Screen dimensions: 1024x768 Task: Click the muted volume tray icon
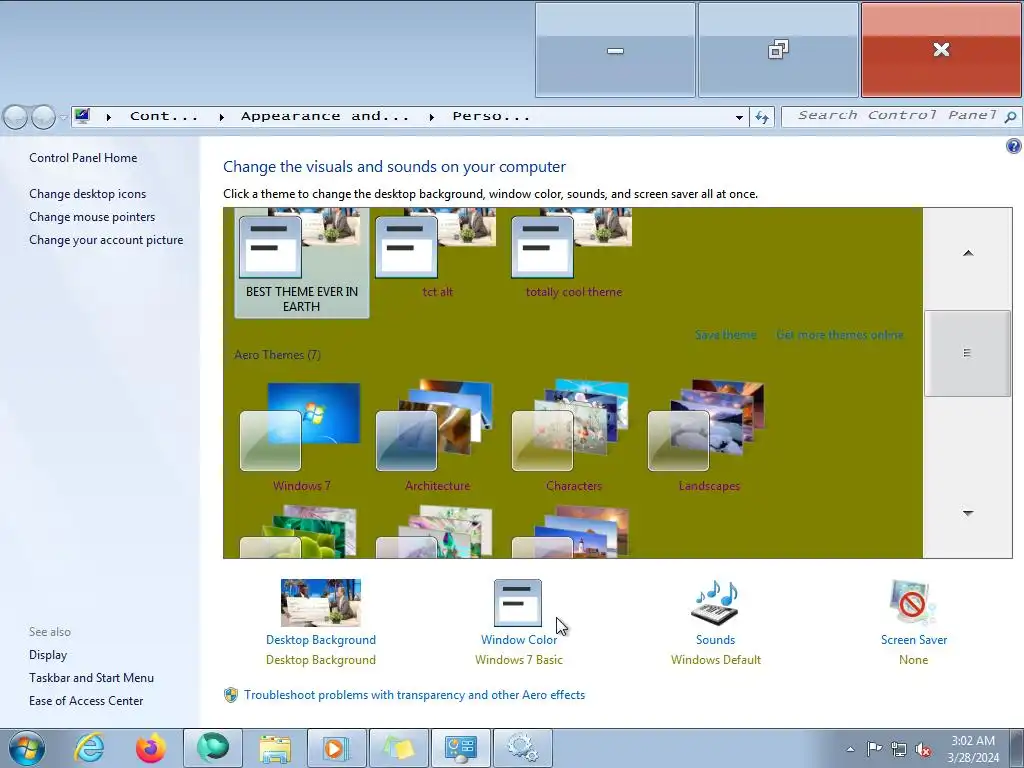point(923,749)
